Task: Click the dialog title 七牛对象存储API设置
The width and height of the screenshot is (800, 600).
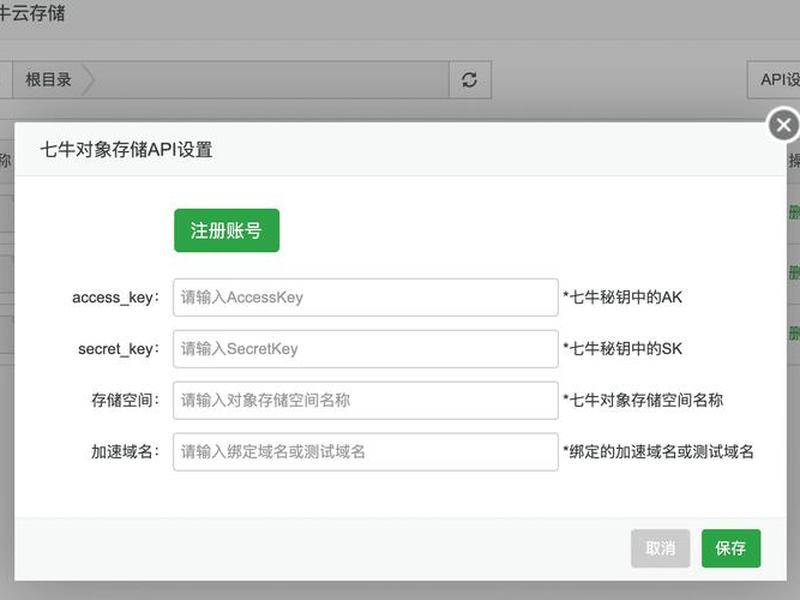Action: (x=126, y=149)
